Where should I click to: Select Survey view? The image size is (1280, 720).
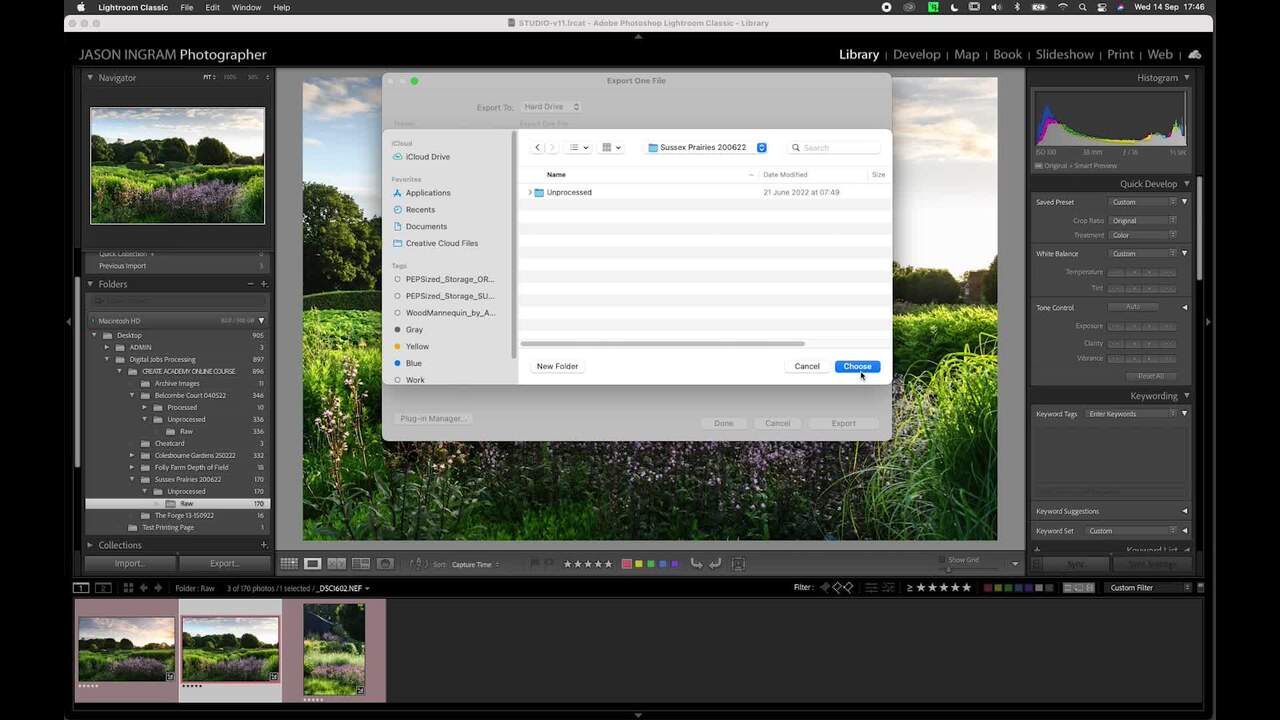pyautogui.click(x=361, y=563)
